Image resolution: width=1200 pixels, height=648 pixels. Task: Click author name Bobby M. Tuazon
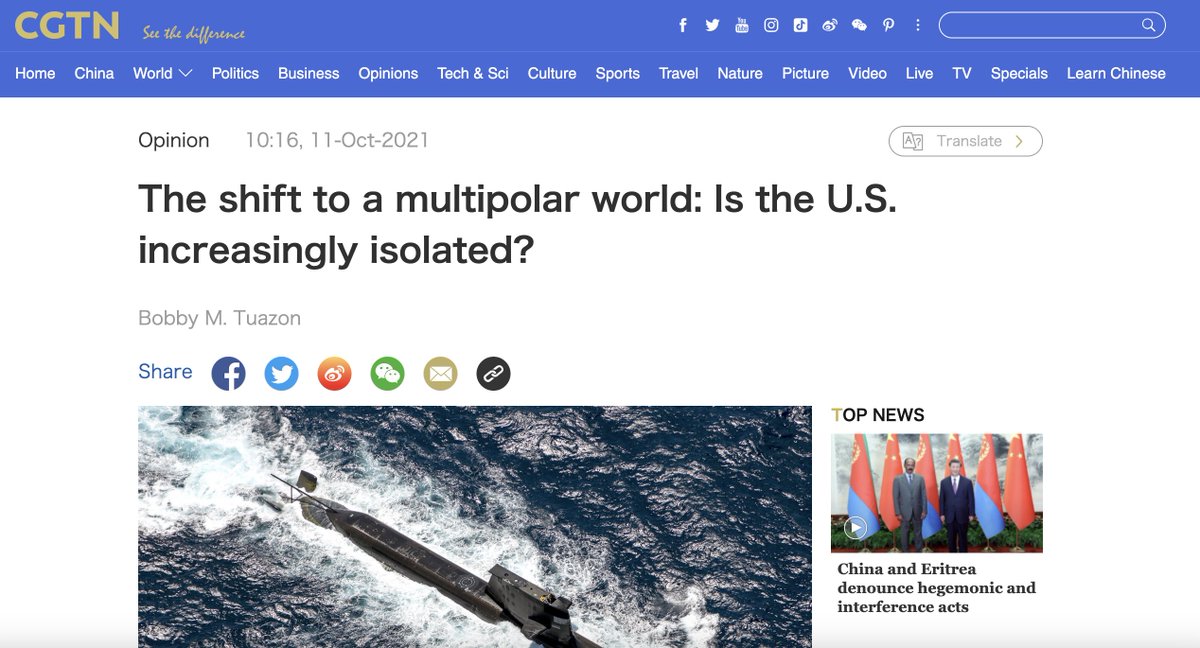(219, 318)
